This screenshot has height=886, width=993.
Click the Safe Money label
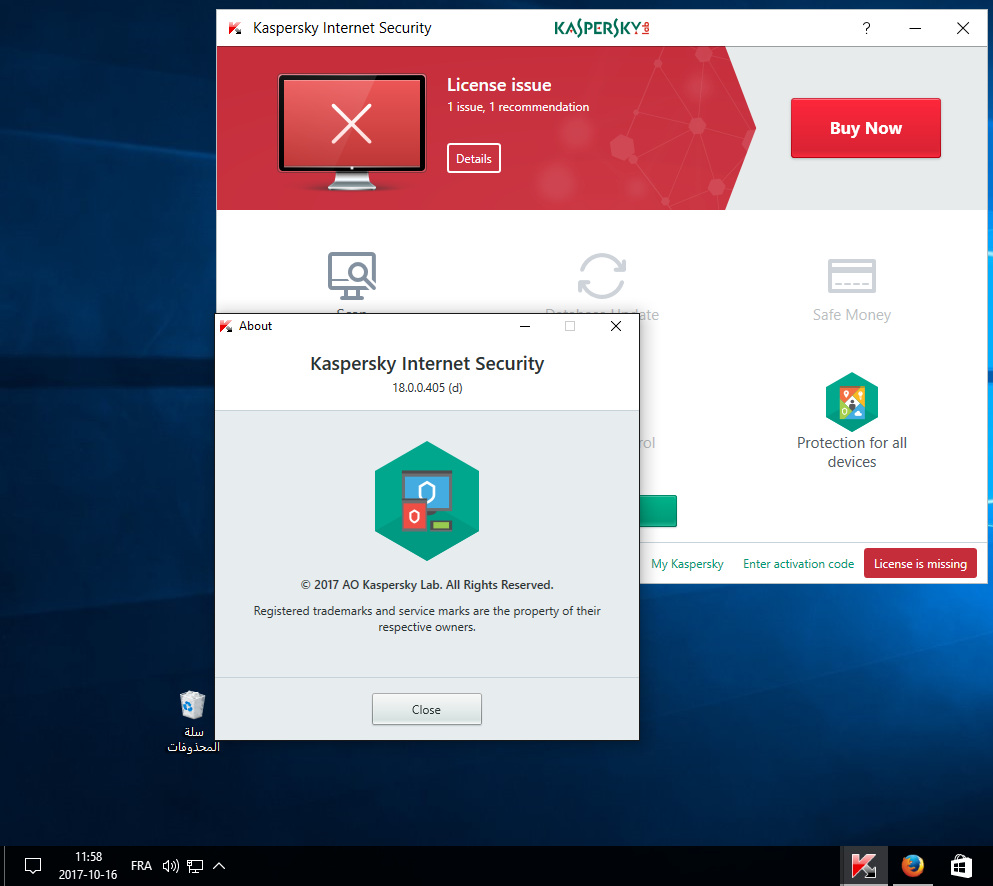pos(852,315)
